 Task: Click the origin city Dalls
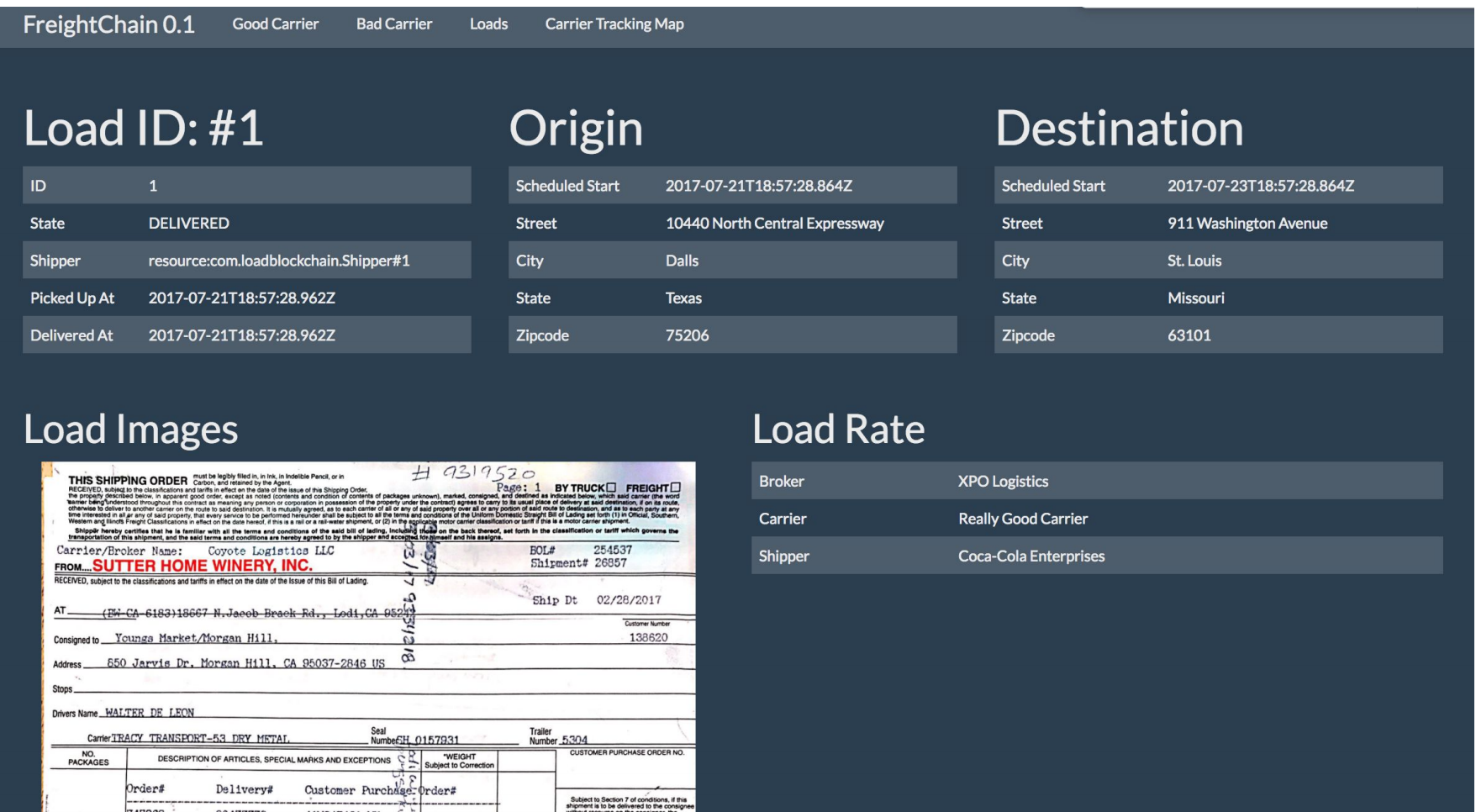point(683,261)
